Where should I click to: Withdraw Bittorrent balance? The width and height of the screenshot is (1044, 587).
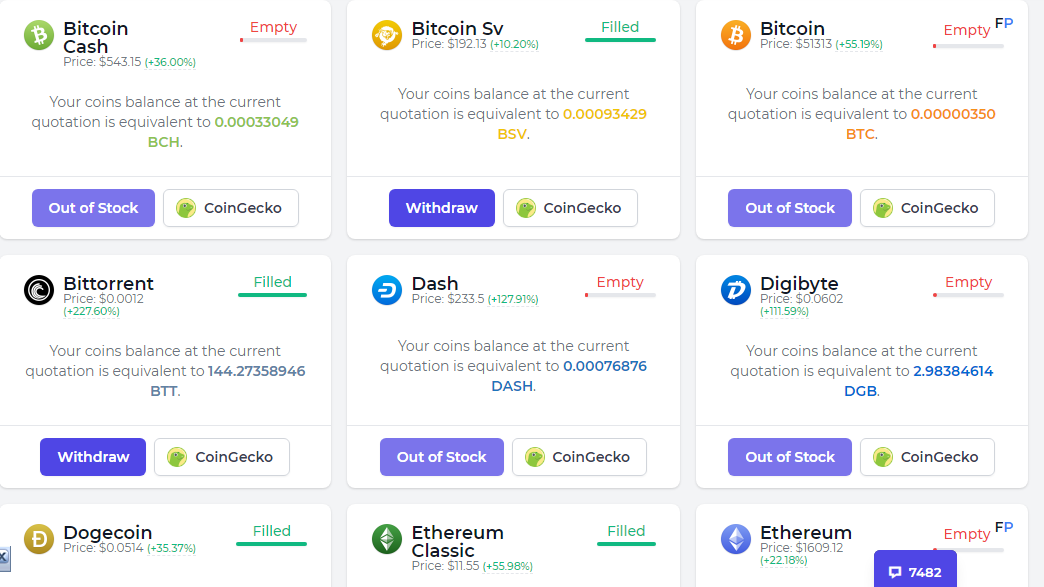[93, 457]
